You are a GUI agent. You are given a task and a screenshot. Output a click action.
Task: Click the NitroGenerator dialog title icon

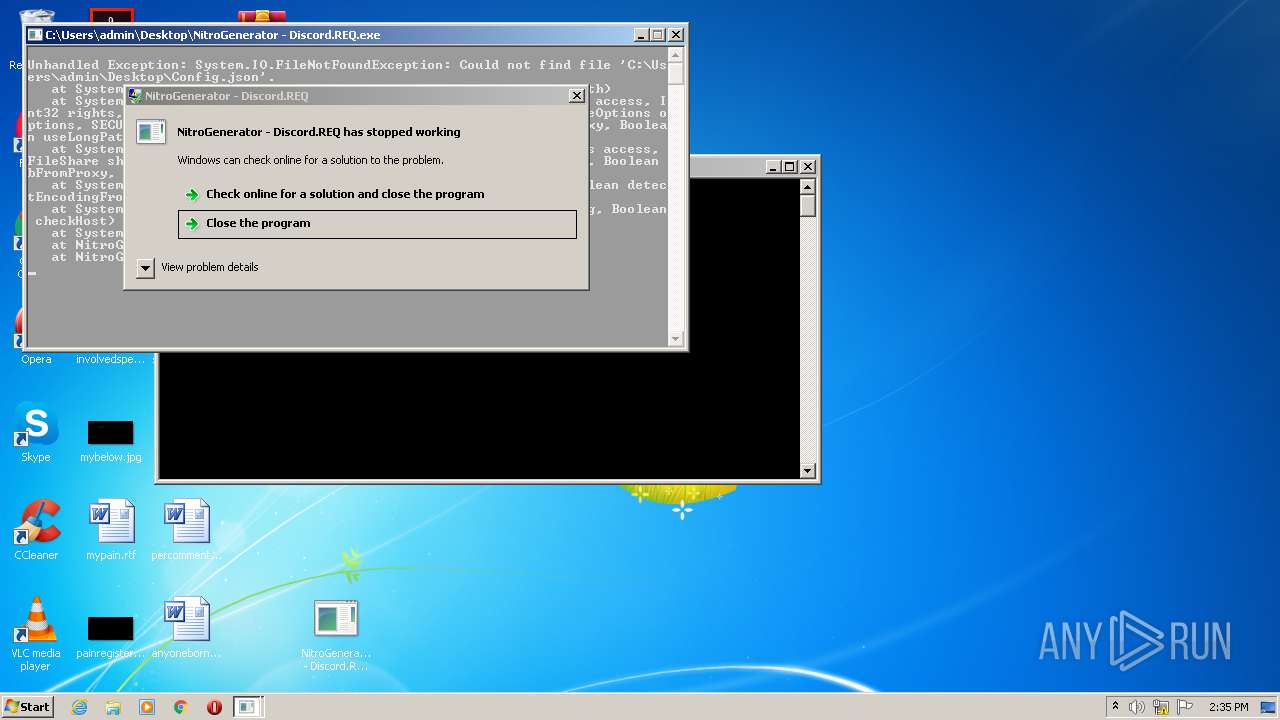(x=135, y=96)
